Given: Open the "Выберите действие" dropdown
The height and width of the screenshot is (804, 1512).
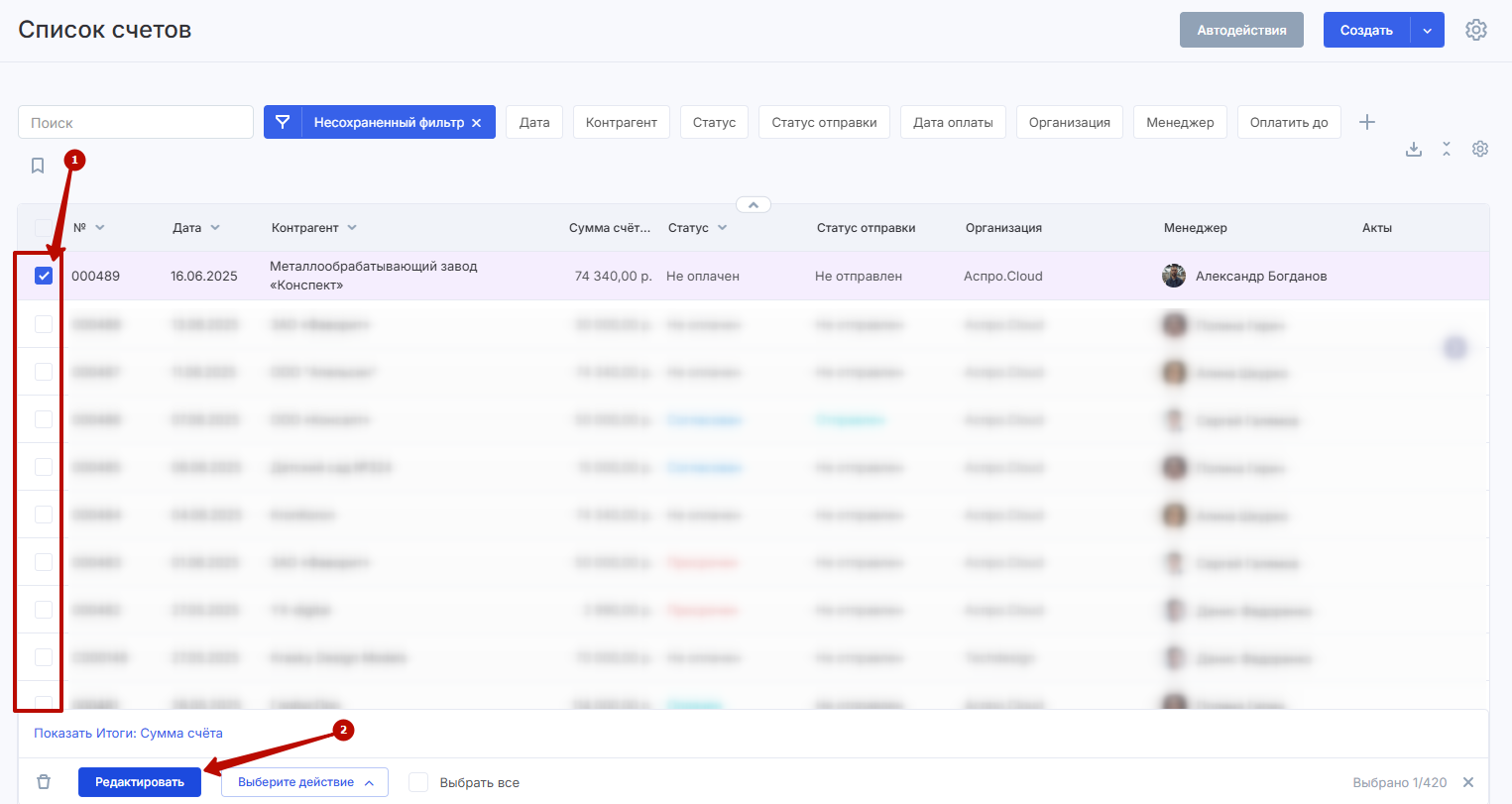Looking at the screenshot, I should [304, 782].
